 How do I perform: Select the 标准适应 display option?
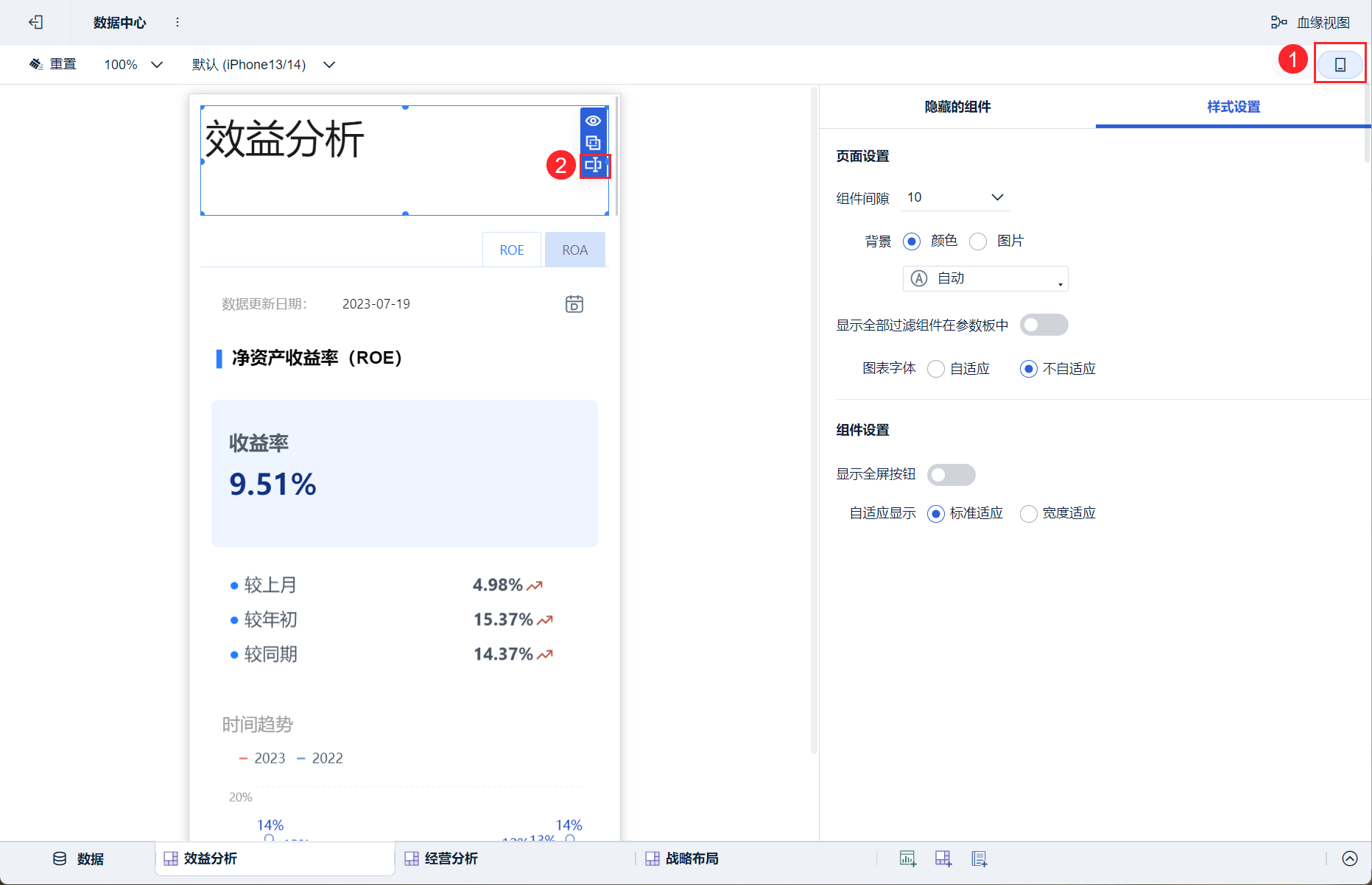pyautogui.click(x=936, y=514)
